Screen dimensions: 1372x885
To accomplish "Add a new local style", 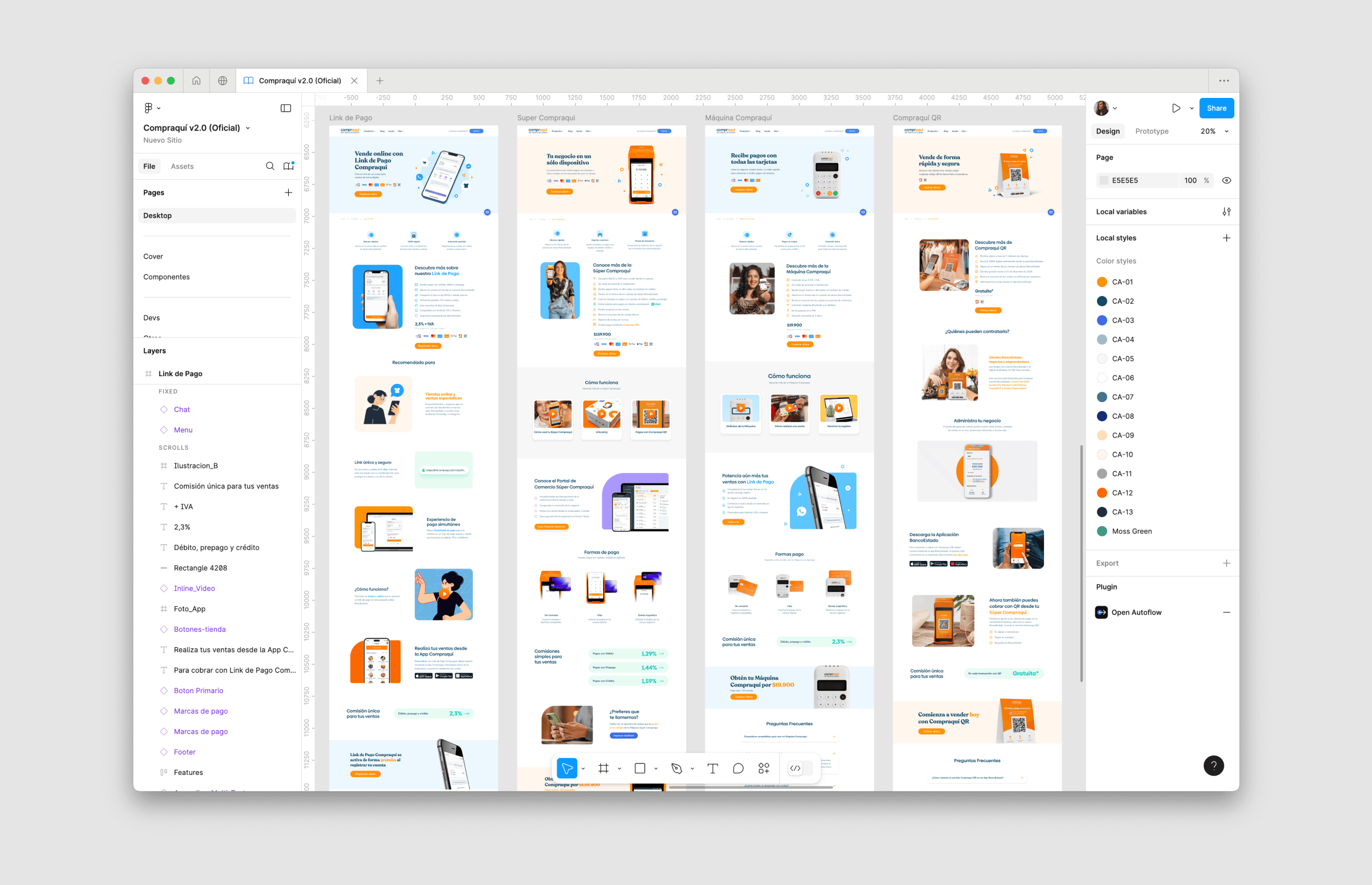I will click(x=1227, y=238).
